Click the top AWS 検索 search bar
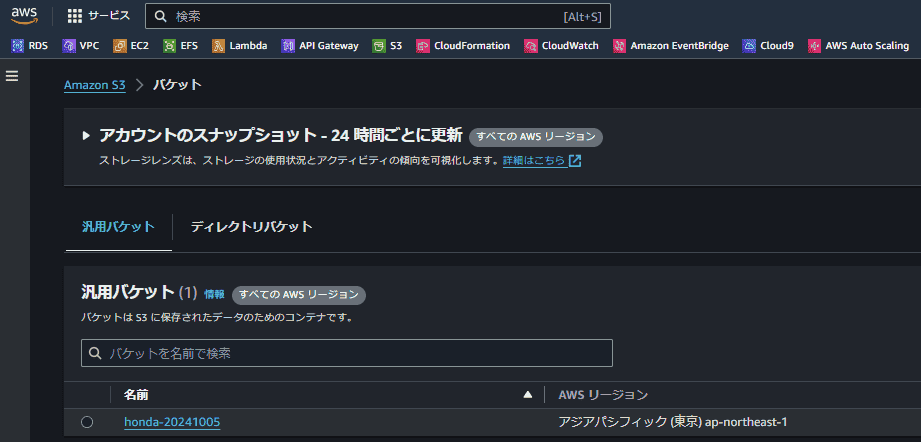The image size is (921, 442). [x=378, y=16]
